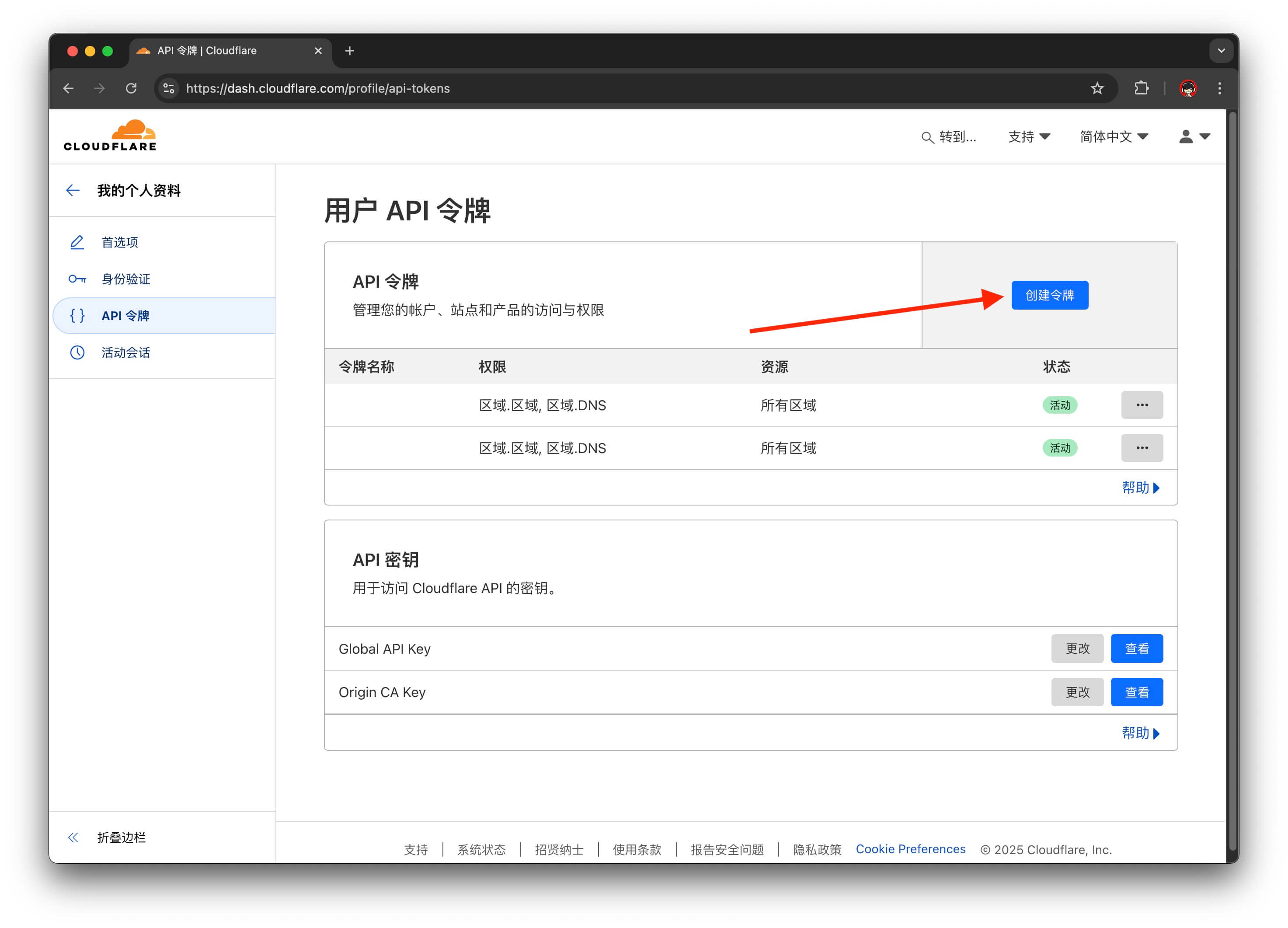Open the Chrome profile avatar
Screen dimensions: 1288x928
point(1188,88)
